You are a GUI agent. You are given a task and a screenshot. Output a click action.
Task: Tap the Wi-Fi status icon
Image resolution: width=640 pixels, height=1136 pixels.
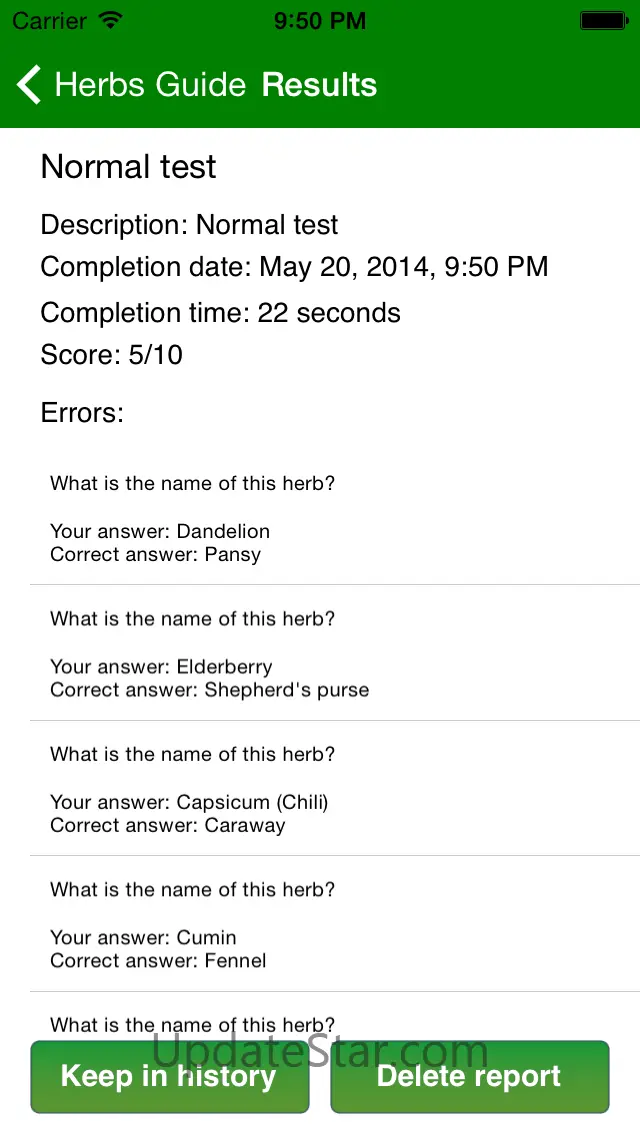pyautogui.click(x=111, y=20)
